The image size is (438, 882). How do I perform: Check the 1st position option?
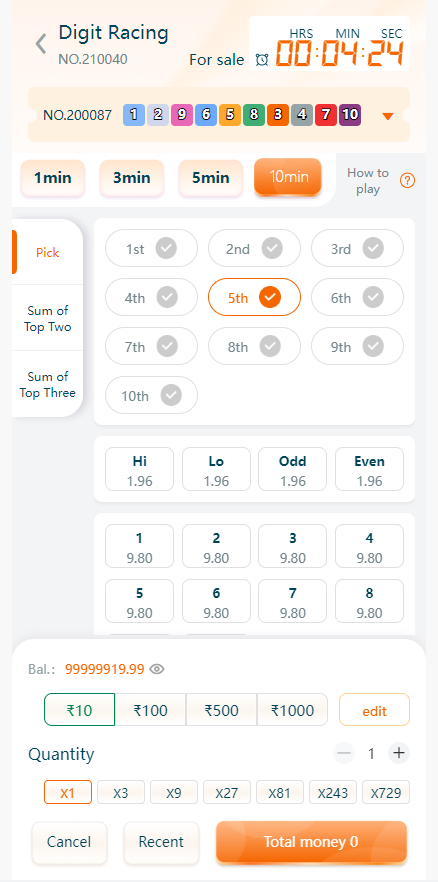[151, 248]
